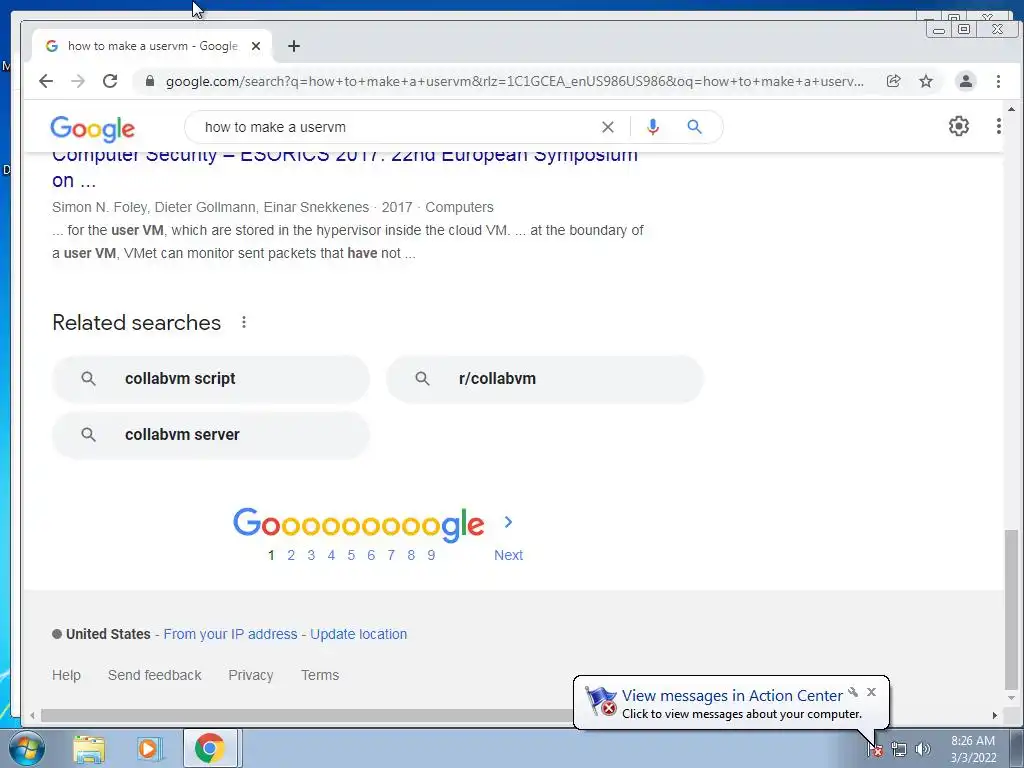Close the Action Center notification balloon

click(x=871, y=692)
